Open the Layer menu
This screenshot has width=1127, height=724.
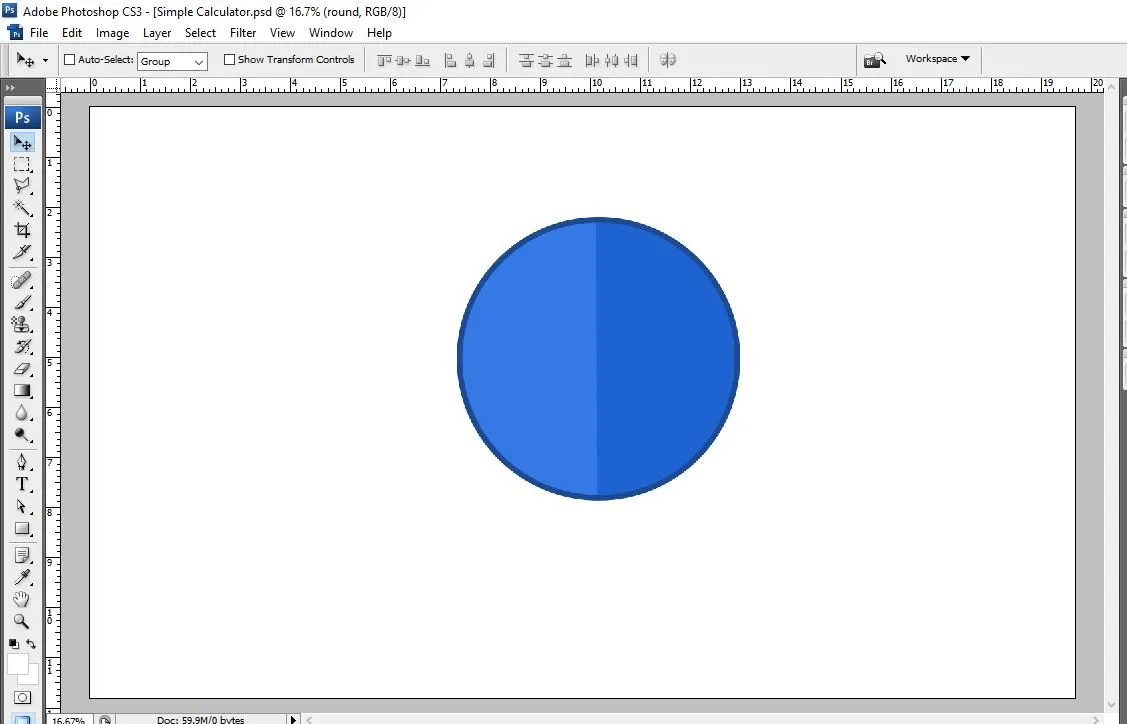point(157,33)
